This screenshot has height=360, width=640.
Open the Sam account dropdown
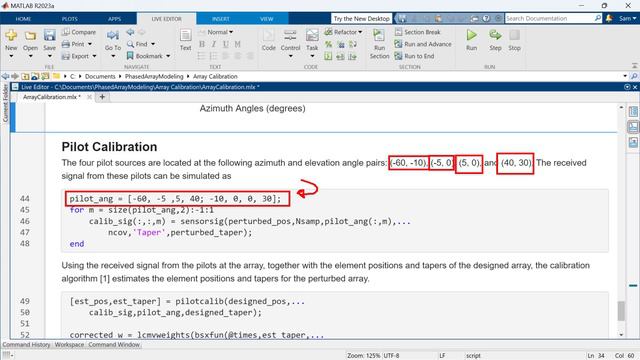pos(627,18)
